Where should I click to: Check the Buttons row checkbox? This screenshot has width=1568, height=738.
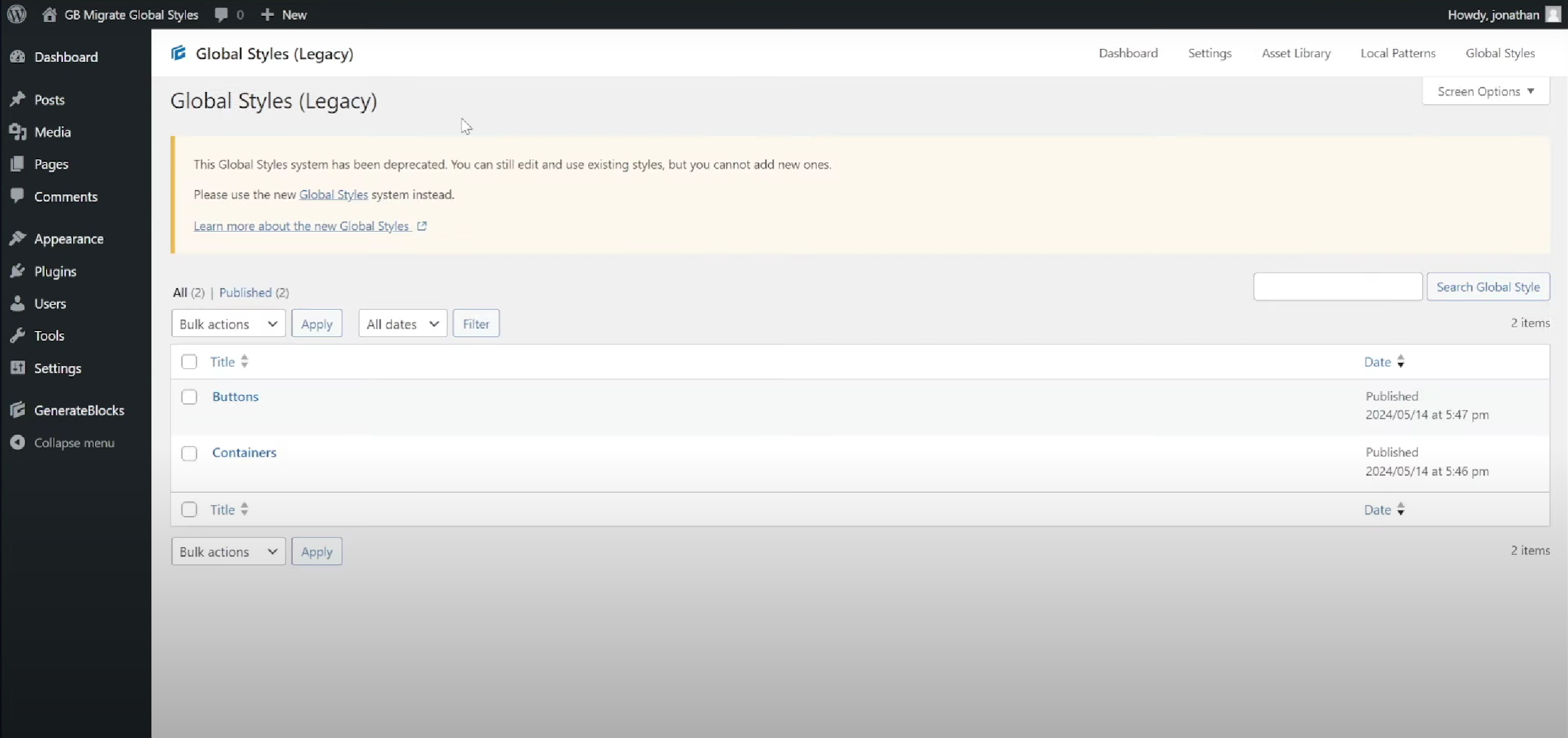tap(189, 397)
